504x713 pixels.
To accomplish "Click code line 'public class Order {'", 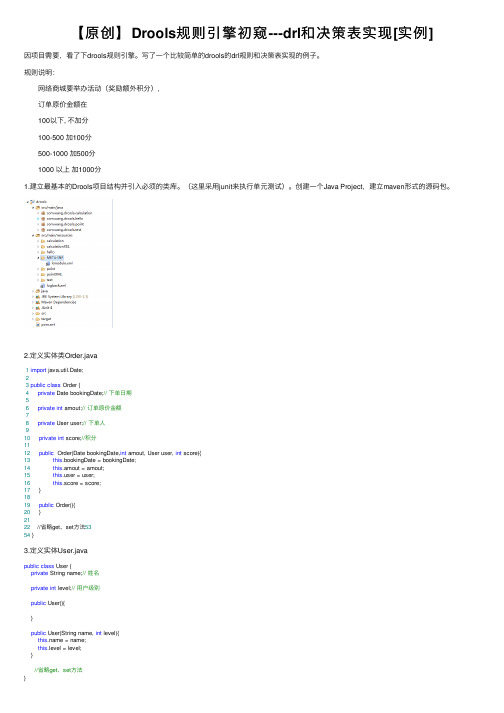I will coord(55,385).
